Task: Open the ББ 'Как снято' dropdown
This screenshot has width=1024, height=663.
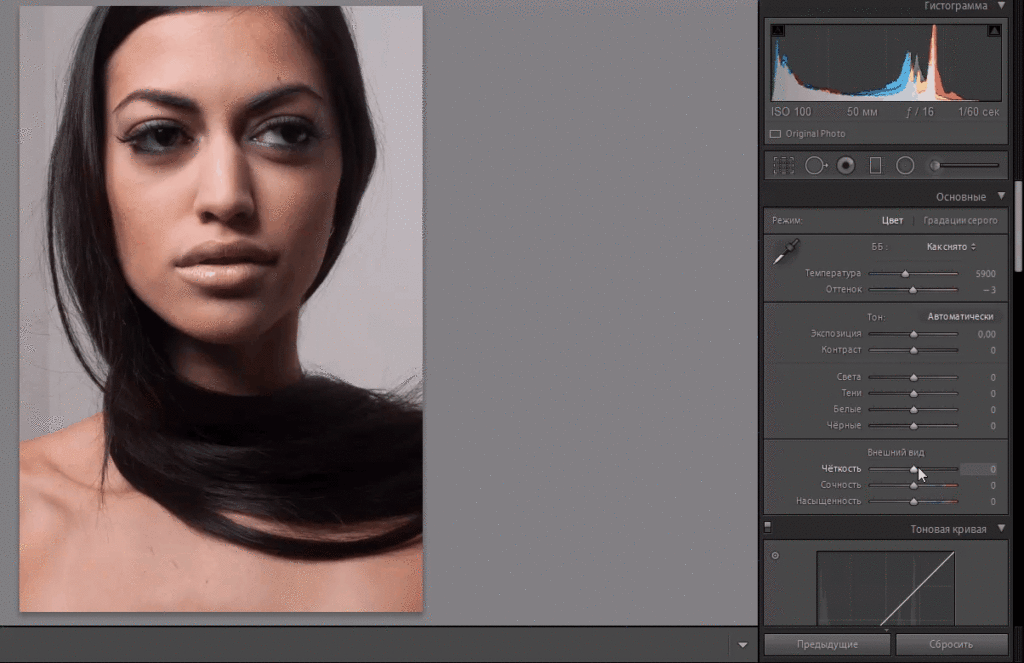Action: point(951,246)
